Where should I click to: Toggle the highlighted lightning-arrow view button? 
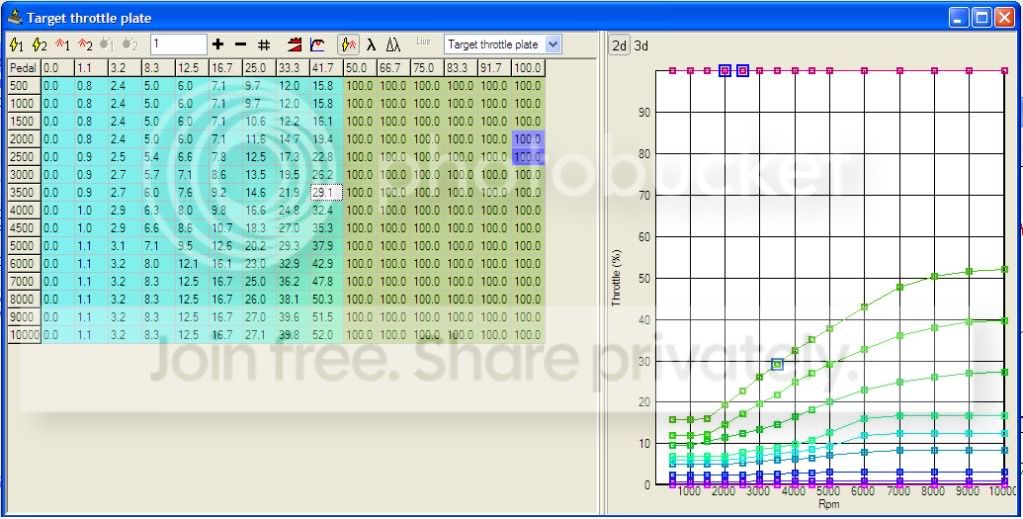[349, 45]
